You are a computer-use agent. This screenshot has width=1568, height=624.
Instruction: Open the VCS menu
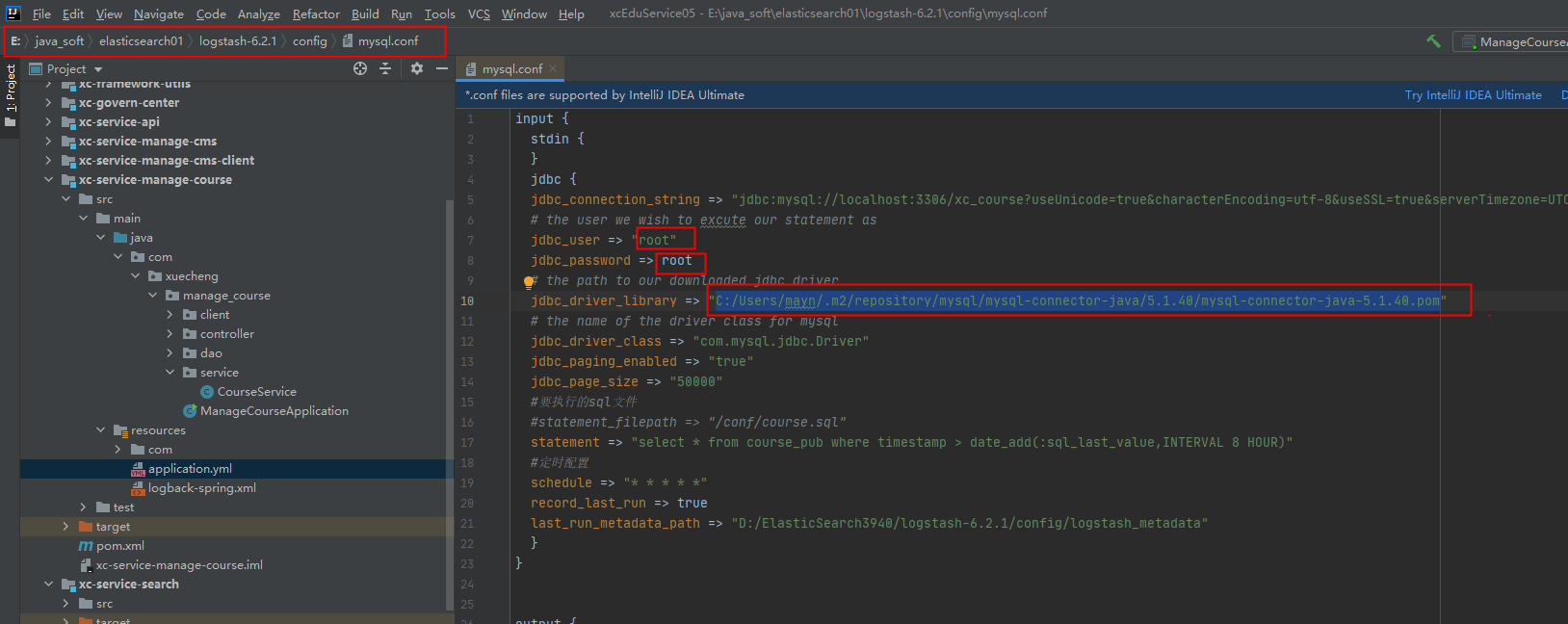(x=479, y=13)
